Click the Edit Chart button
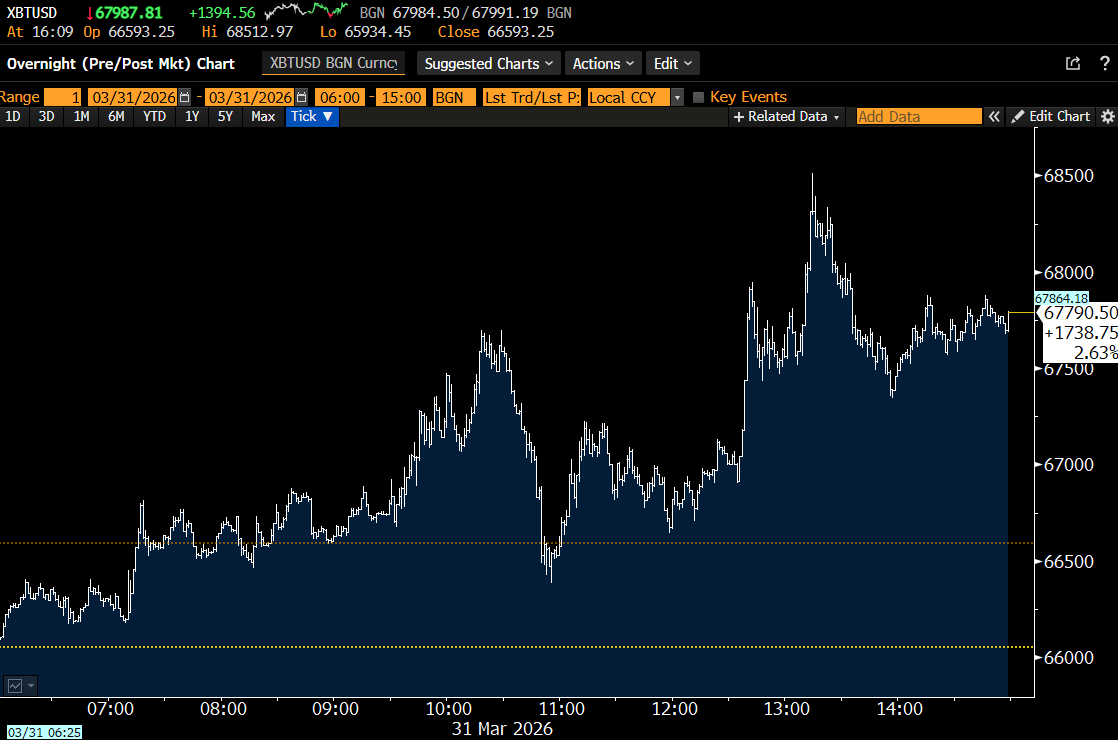 (x=1051, y=117)
